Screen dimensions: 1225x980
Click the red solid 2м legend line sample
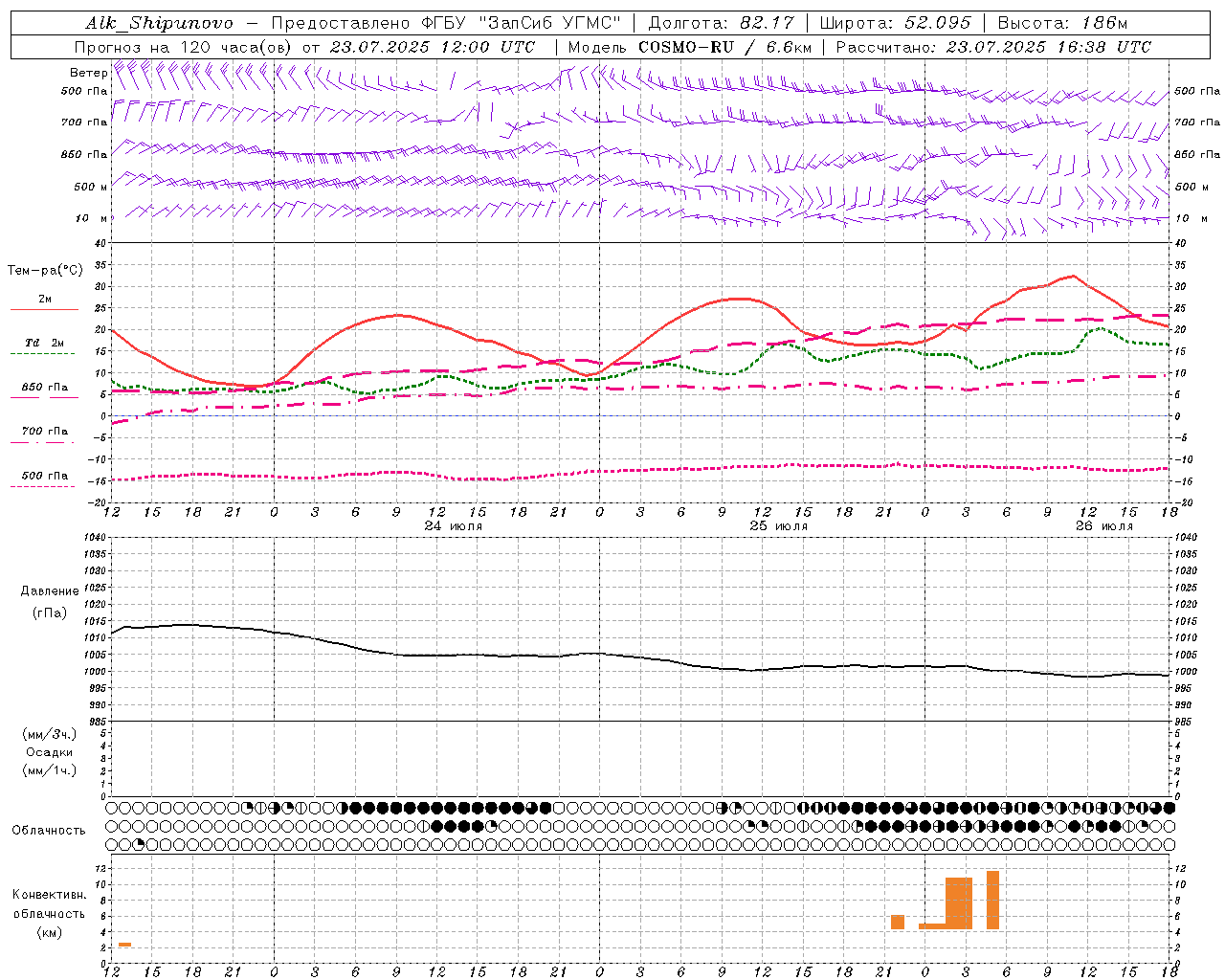coord(44,310)
